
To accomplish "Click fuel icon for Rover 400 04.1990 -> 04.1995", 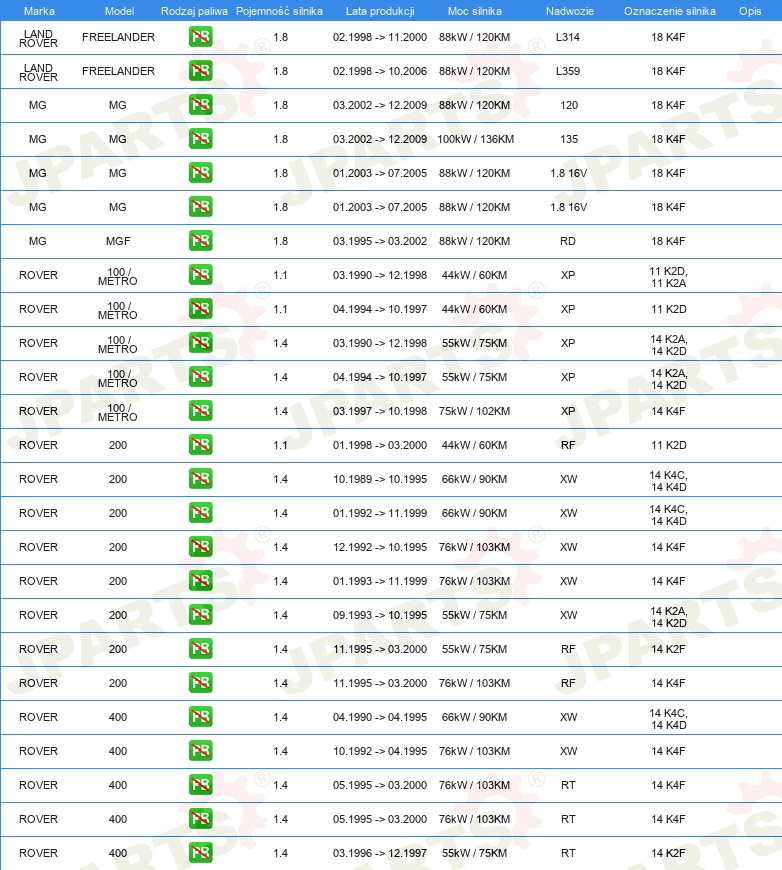I will pyautogui.click(x=200, y=716).
